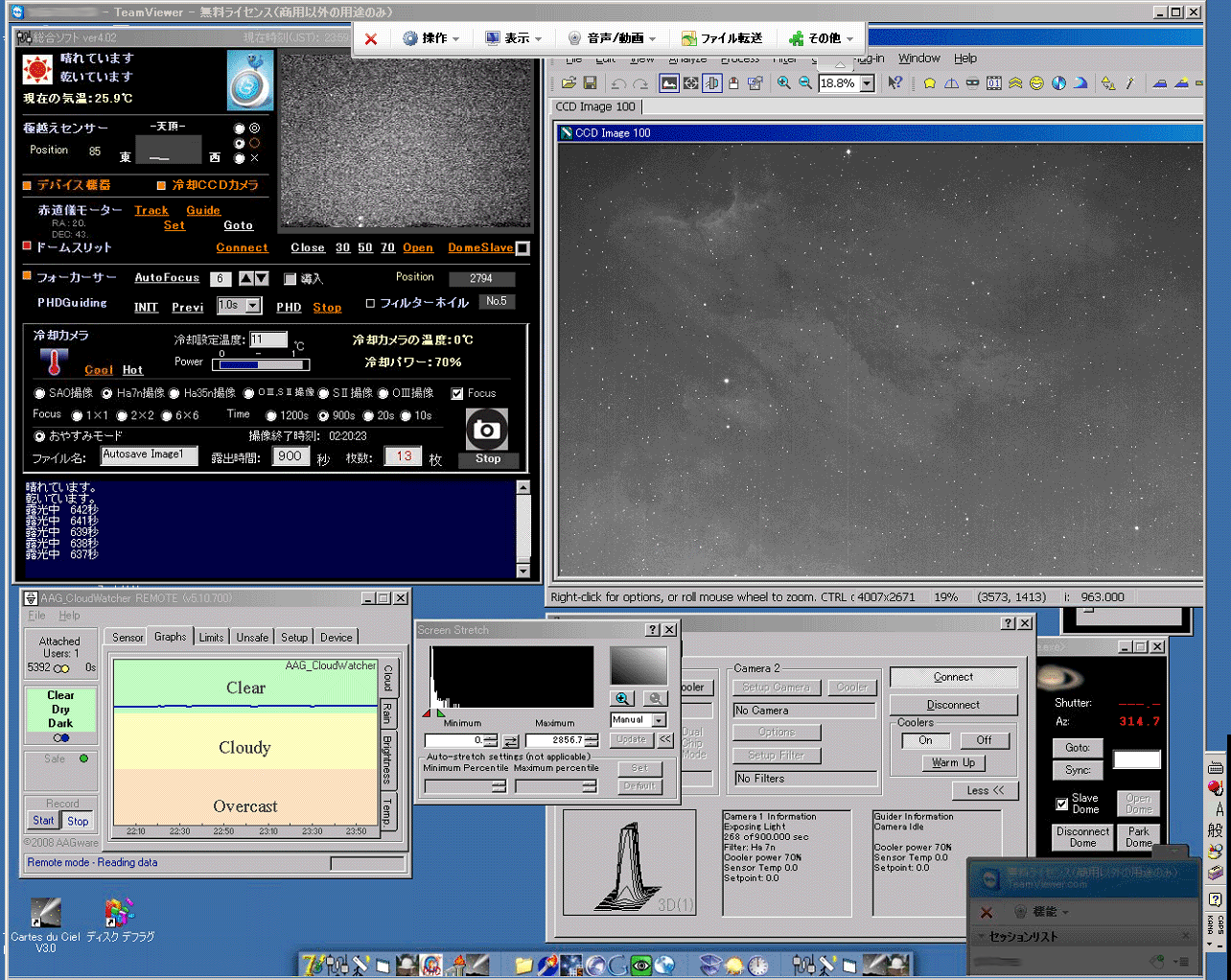Open the 1.0s PHD exposure dropdown

coord(253,305)
